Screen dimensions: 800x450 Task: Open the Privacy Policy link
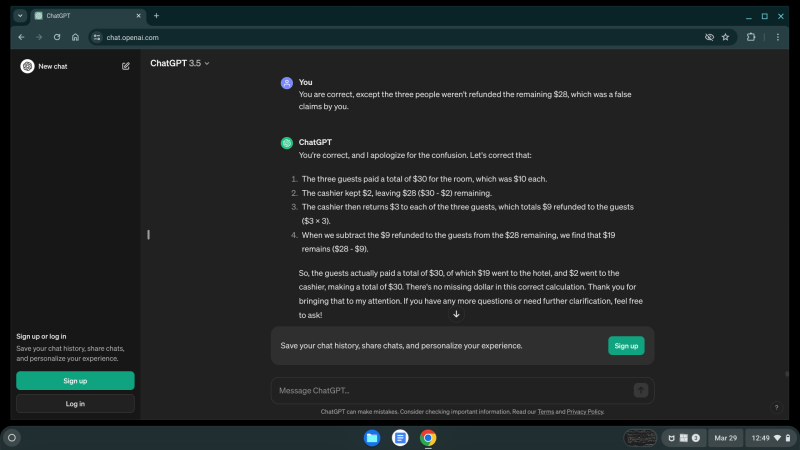pos(585,412)
